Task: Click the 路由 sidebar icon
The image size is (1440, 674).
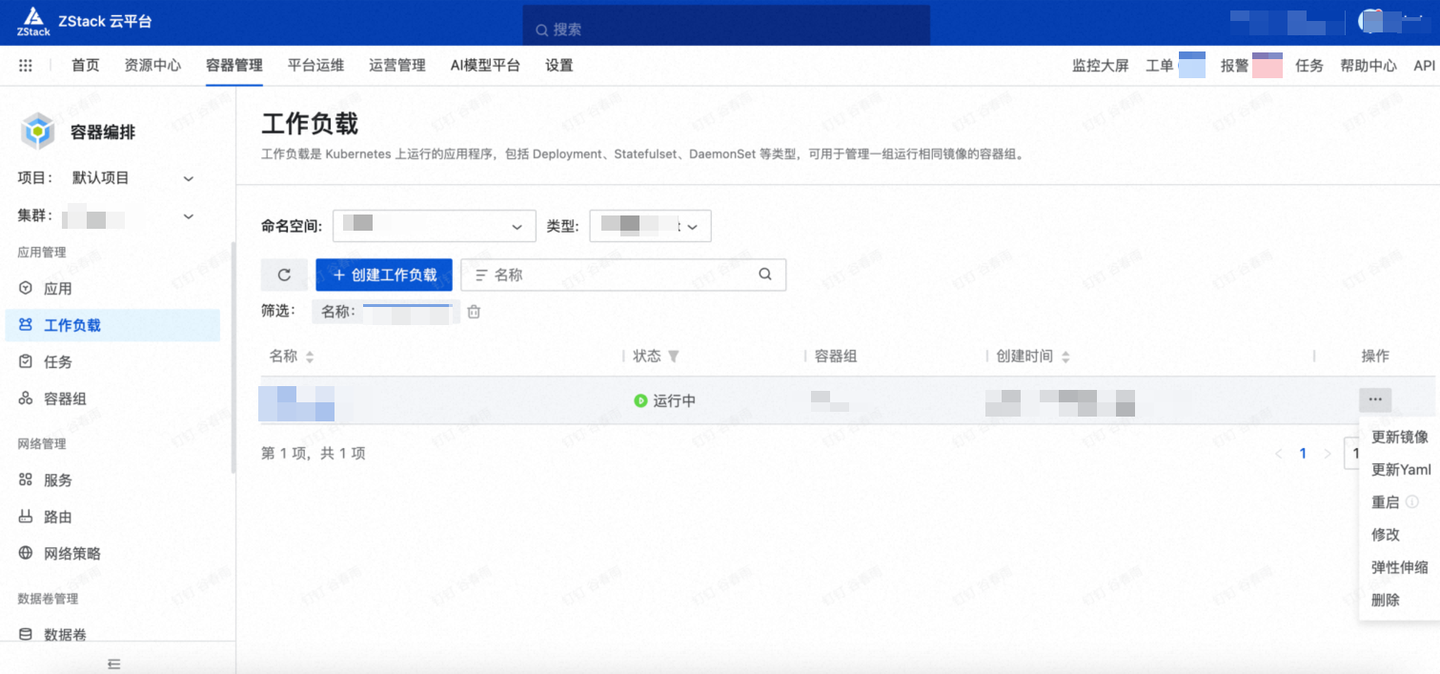Action: [x=26, y=517]
